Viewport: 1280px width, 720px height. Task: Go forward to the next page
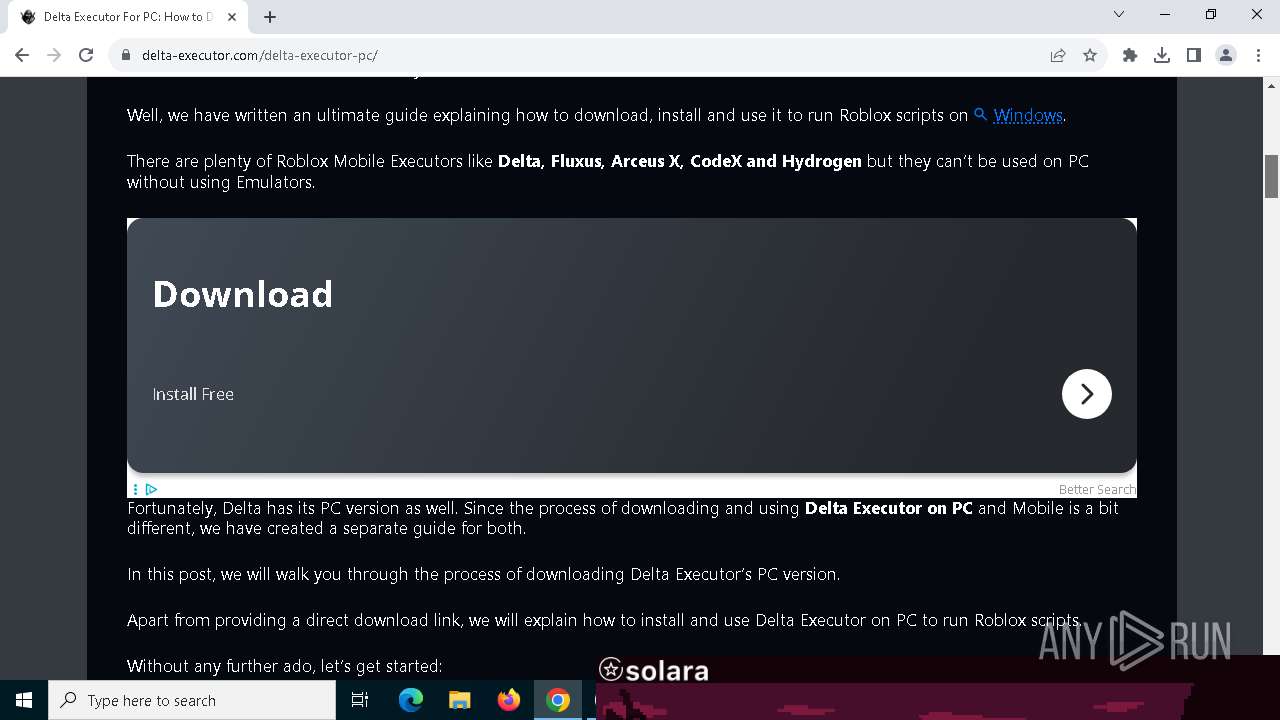pos(54,55)
